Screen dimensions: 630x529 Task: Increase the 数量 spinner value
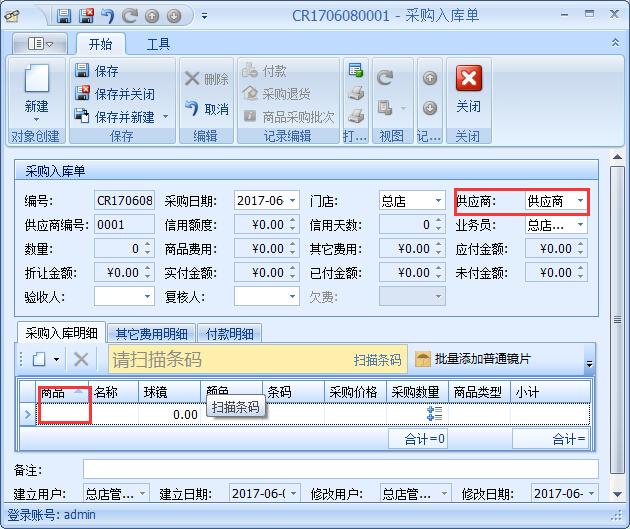coord(148,244)
